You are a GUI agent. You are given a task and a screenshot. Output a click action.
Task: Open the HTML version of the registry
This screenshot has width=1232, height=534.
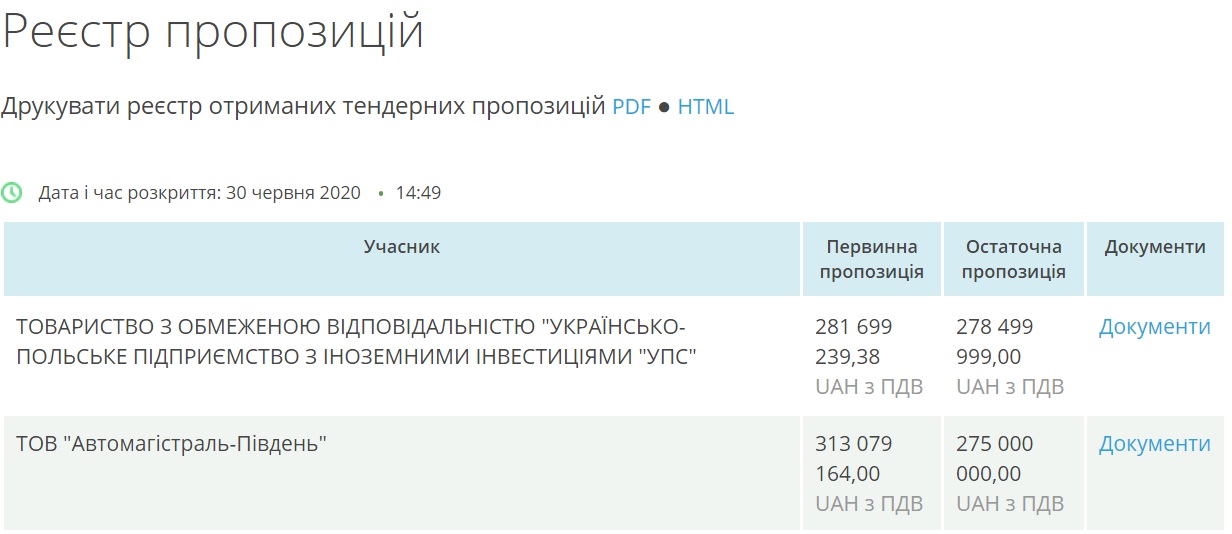coord(705,107)
